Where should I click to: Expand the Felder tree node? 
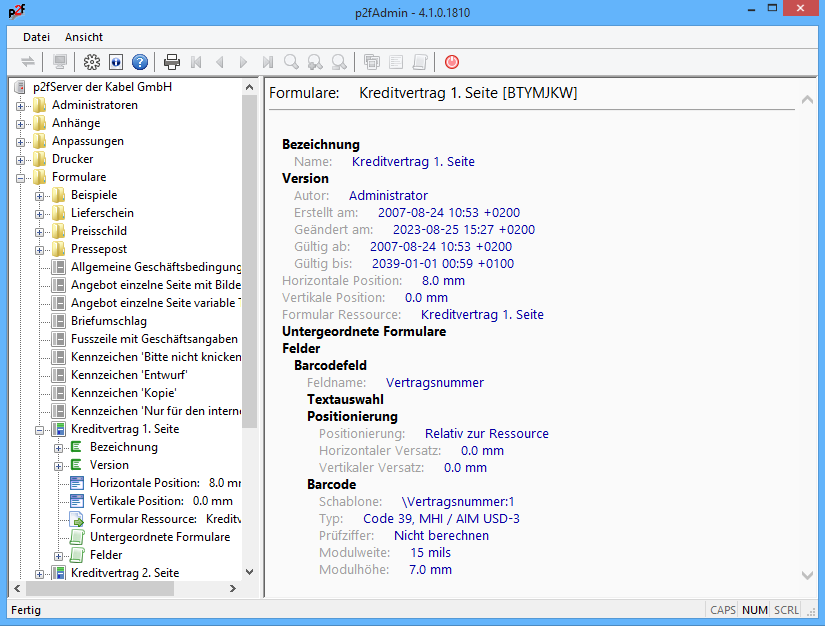pos(59,555)
